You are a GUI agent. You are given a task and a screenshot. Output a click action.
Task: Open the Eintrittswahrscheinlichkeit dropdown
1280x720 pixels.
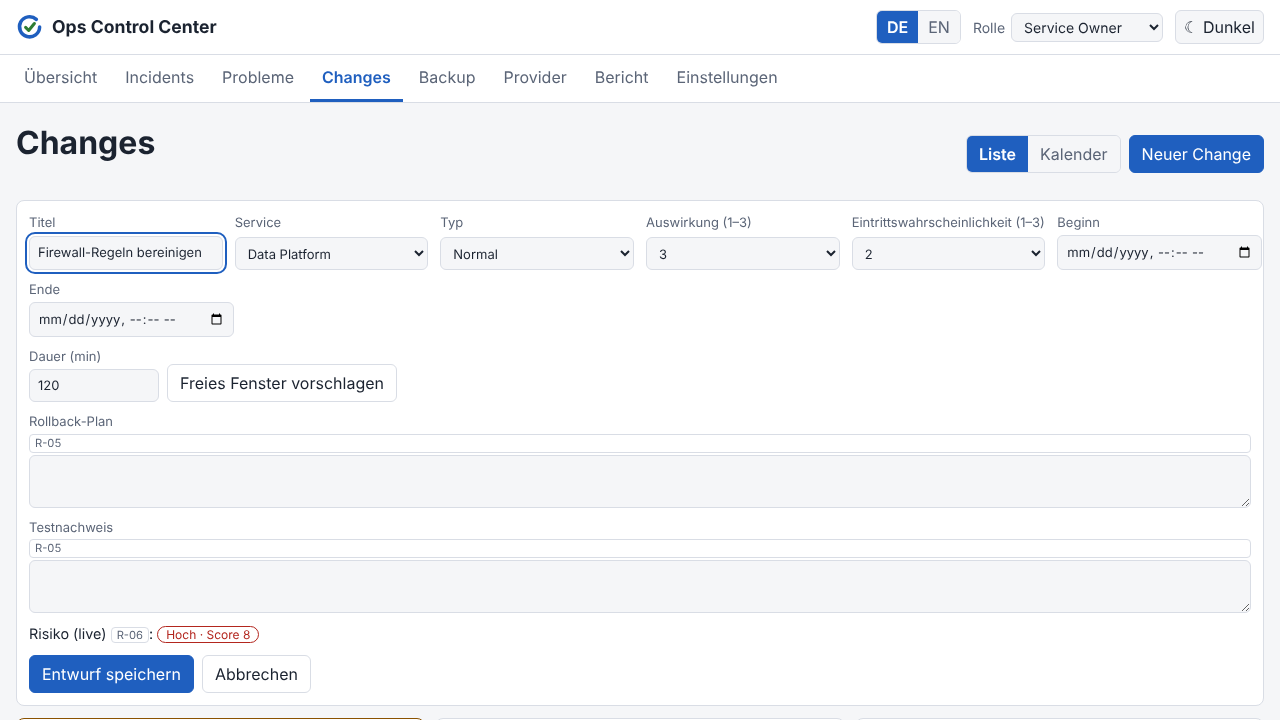point(948,254)
